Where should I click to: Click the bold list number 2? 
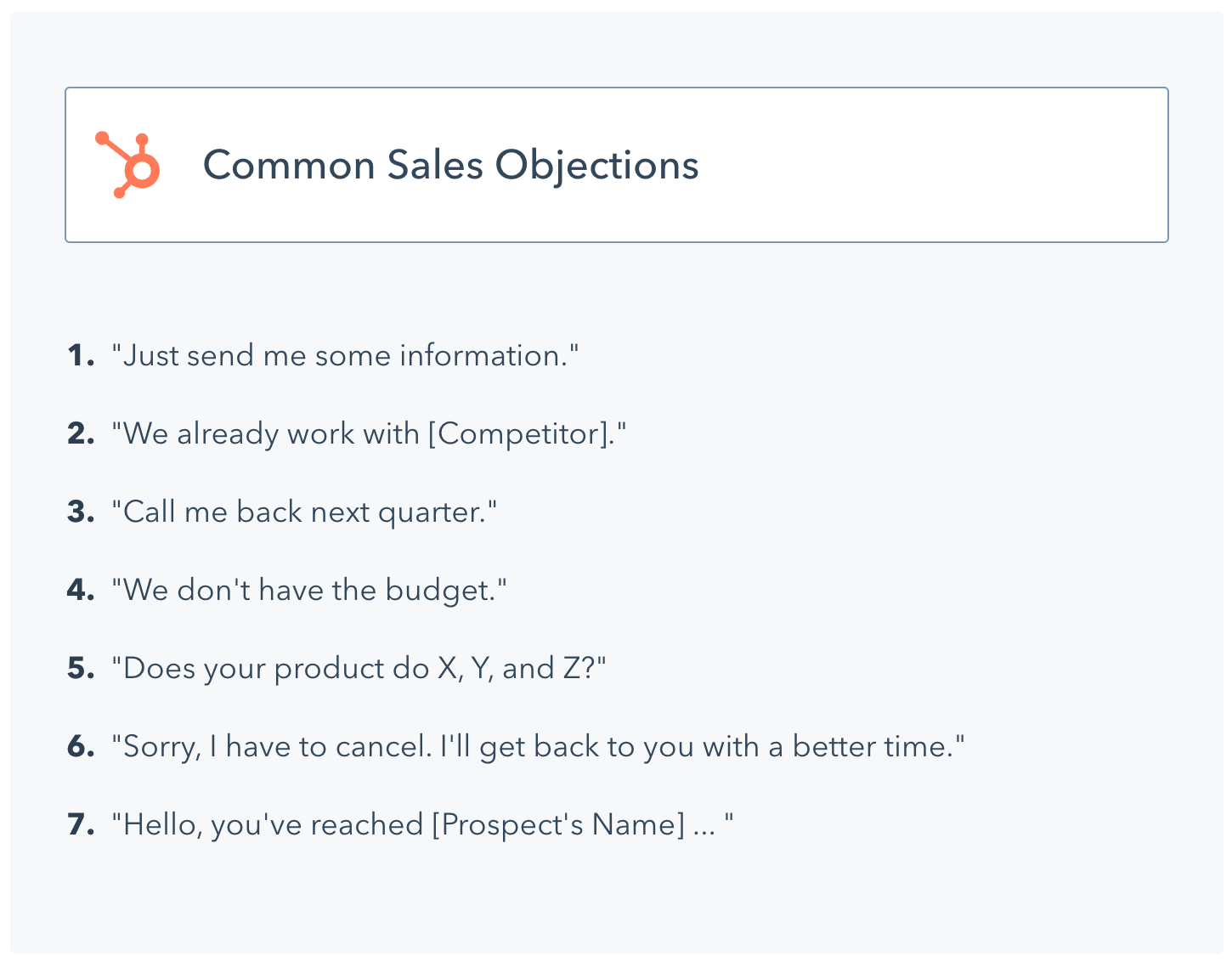click(80, 433)
